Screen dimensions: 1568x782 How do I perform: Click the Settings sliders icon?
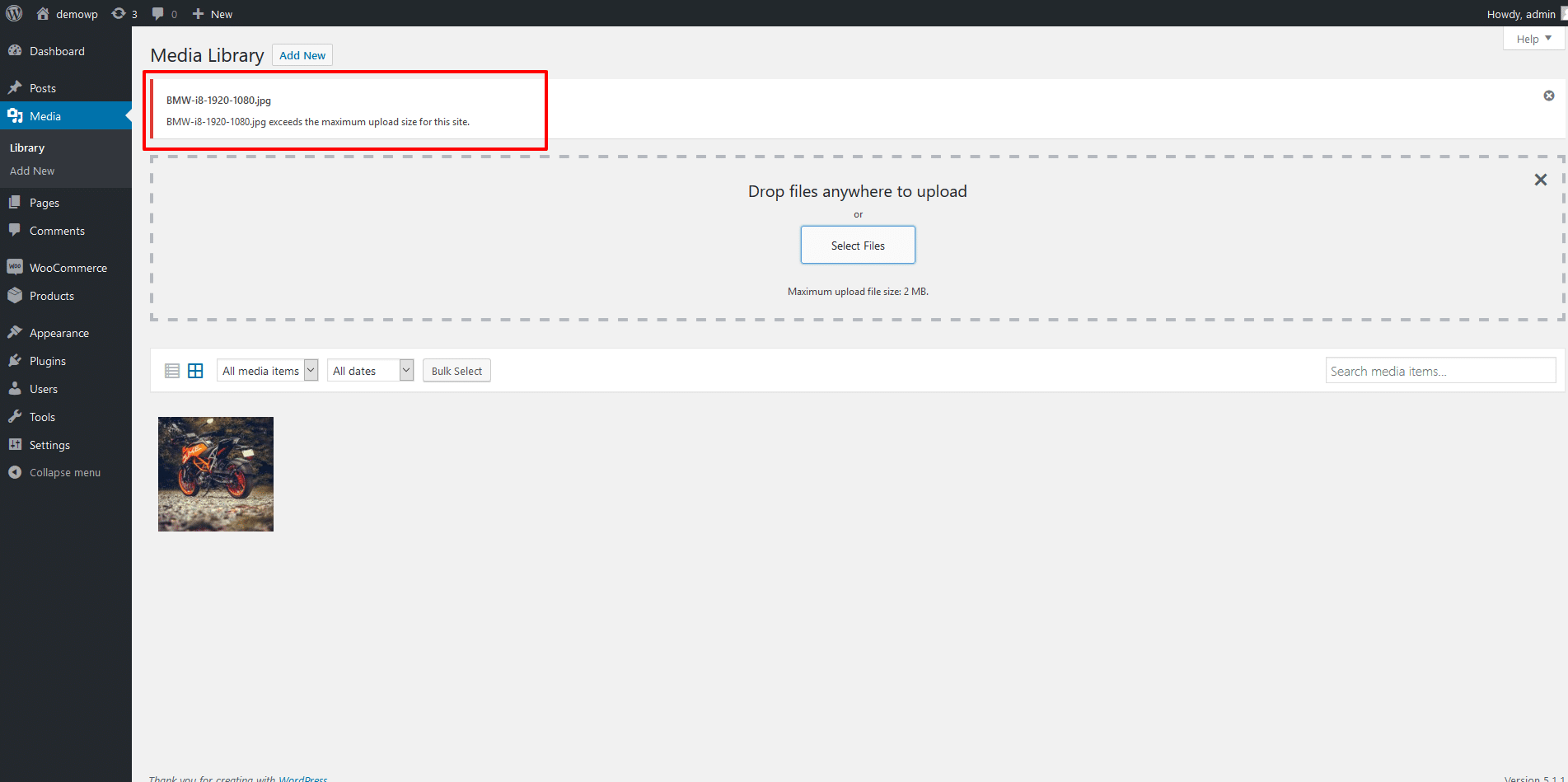tap(15, 444)
